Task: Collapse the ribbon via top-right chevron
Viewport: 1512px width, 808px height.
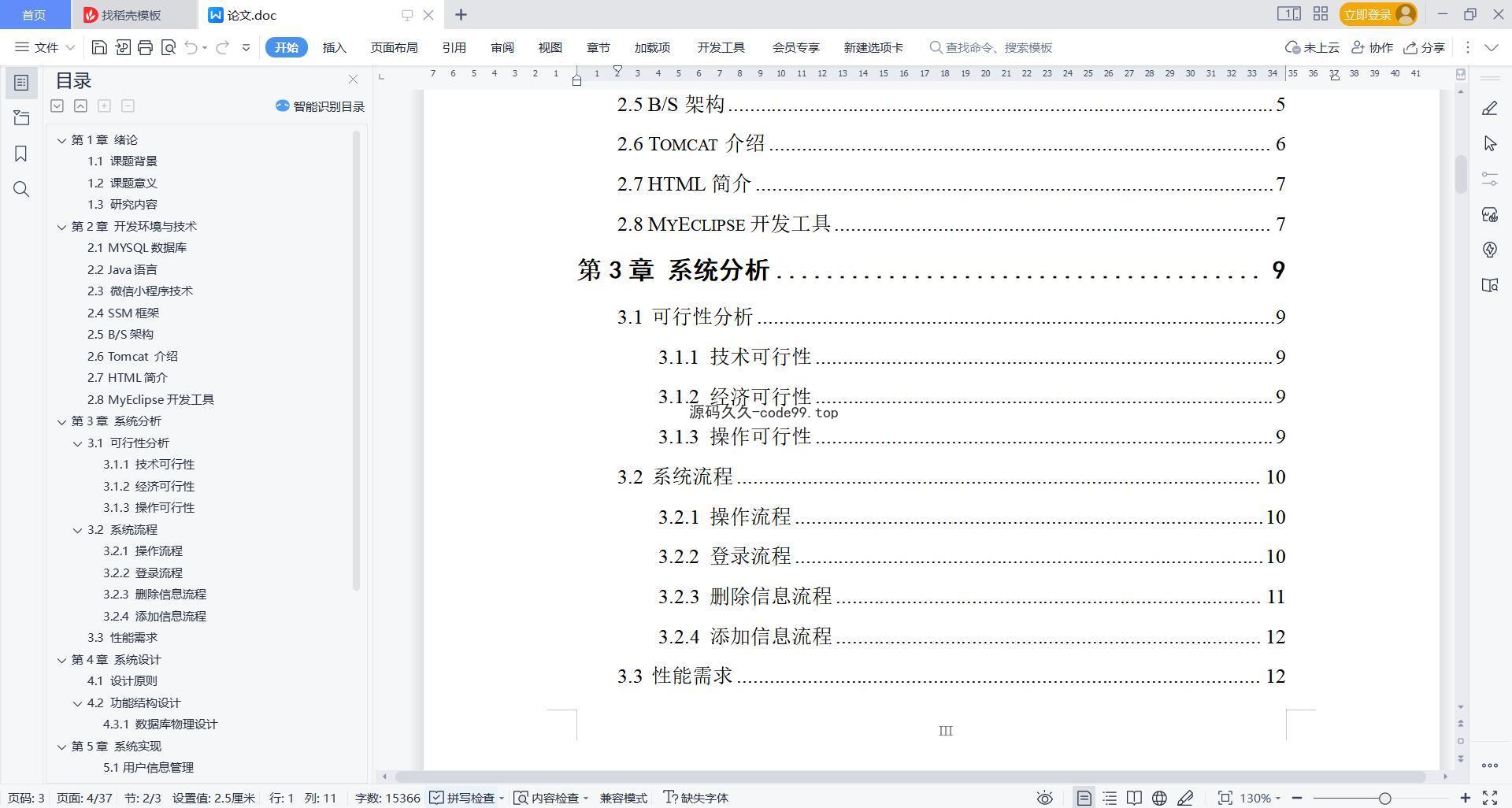Action: click(1492, 47)
